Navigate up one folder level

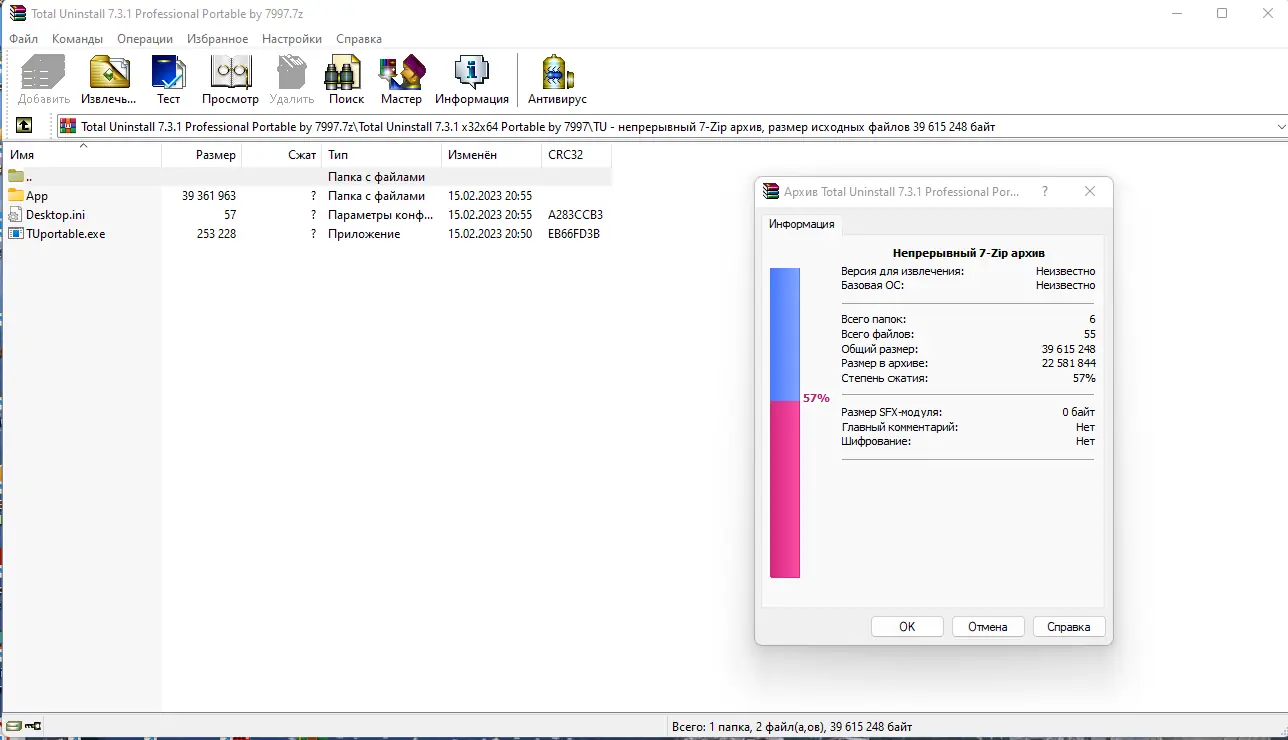pyautogui.click(x=25, y=126)
